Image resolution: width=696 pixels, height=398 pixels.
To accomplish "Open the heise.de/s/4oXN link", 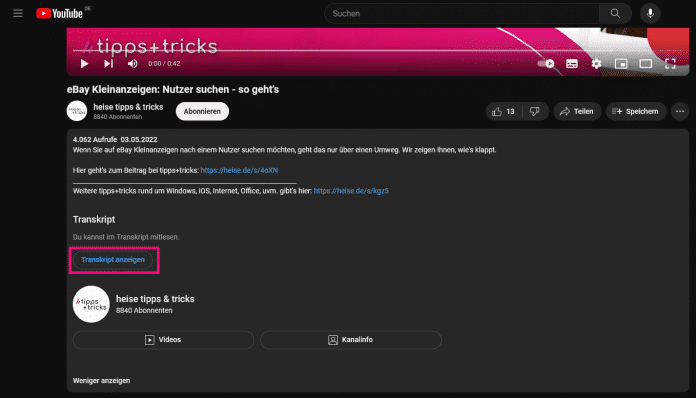I will [239, 170].
